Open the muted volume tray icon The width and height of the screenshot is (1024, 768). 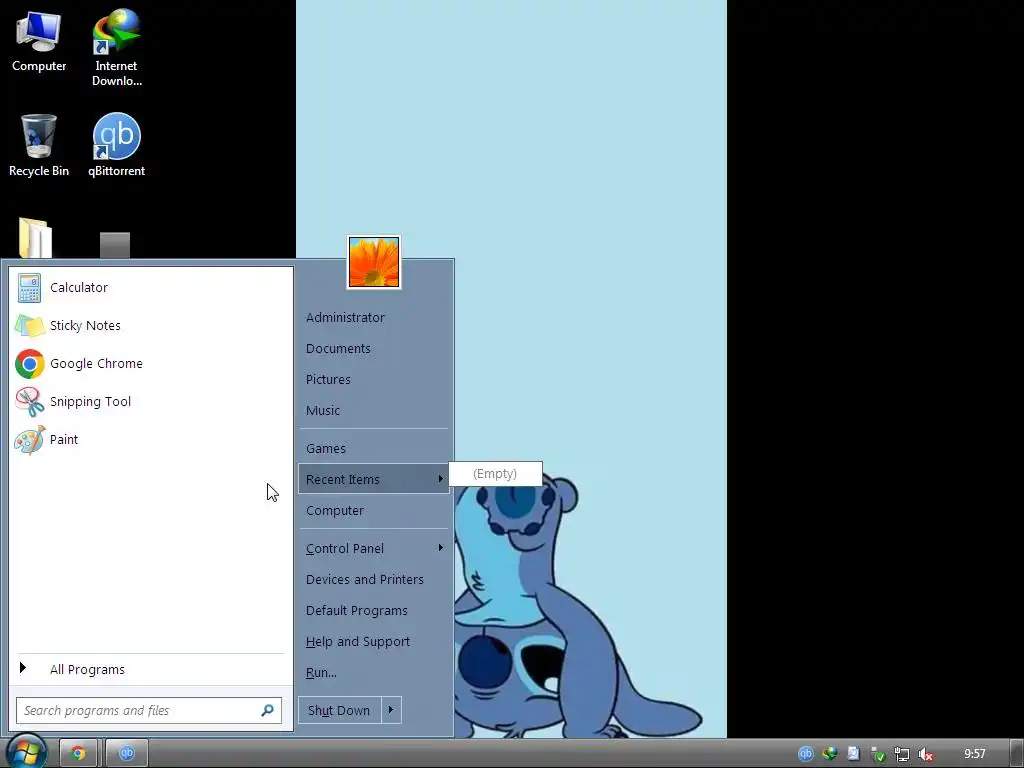click(925, 754)
